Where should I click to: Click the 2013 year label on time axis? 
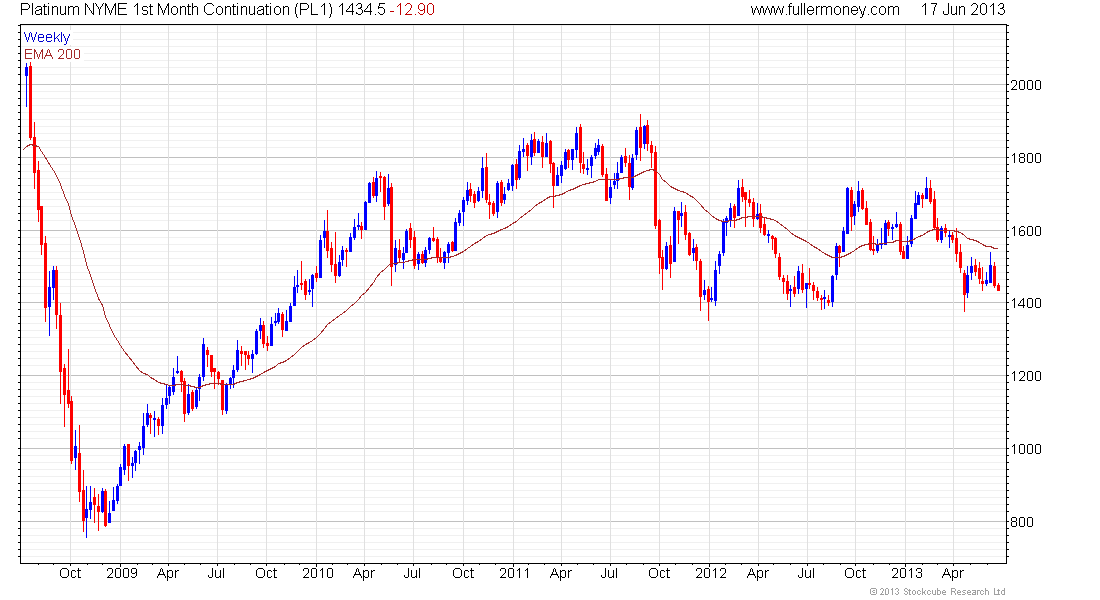tap(907, 573)
